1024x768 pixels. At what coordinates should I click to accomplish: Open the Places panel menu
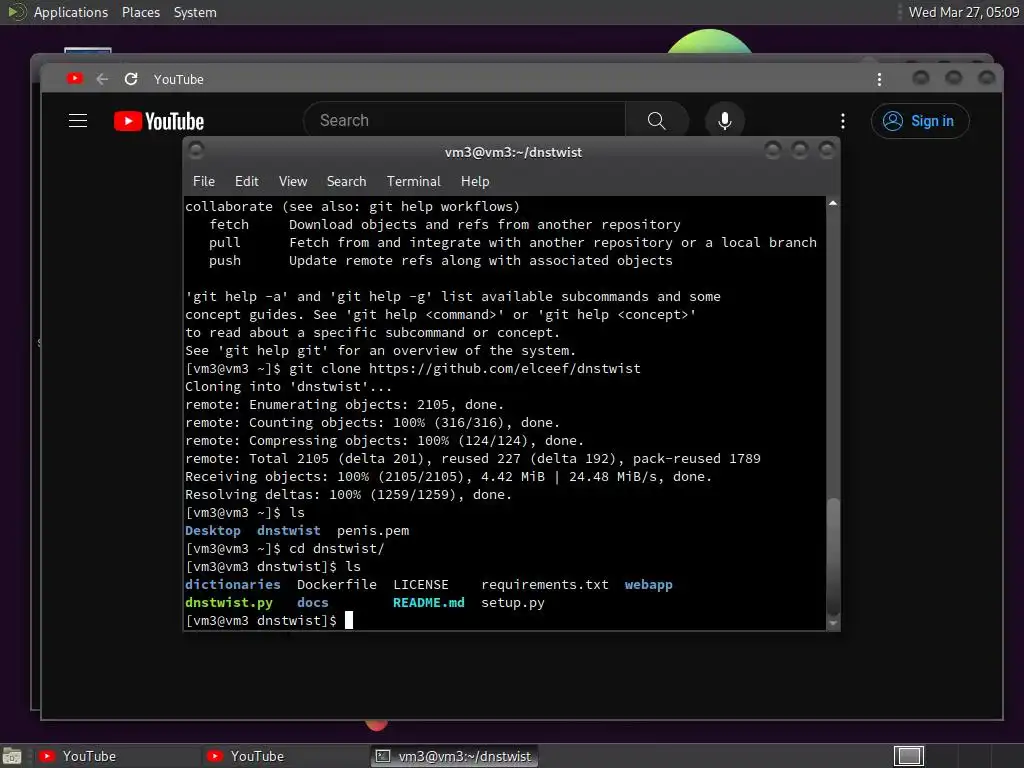tap(140, 12)
